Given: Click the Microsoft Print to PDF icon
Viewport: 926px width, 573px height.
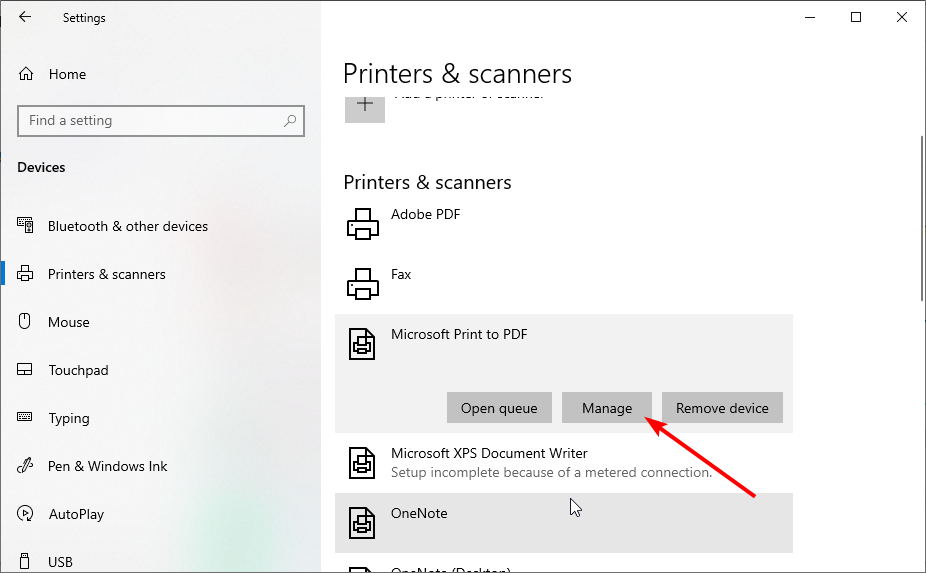Looking at the screenshot, I should point(362,344).
